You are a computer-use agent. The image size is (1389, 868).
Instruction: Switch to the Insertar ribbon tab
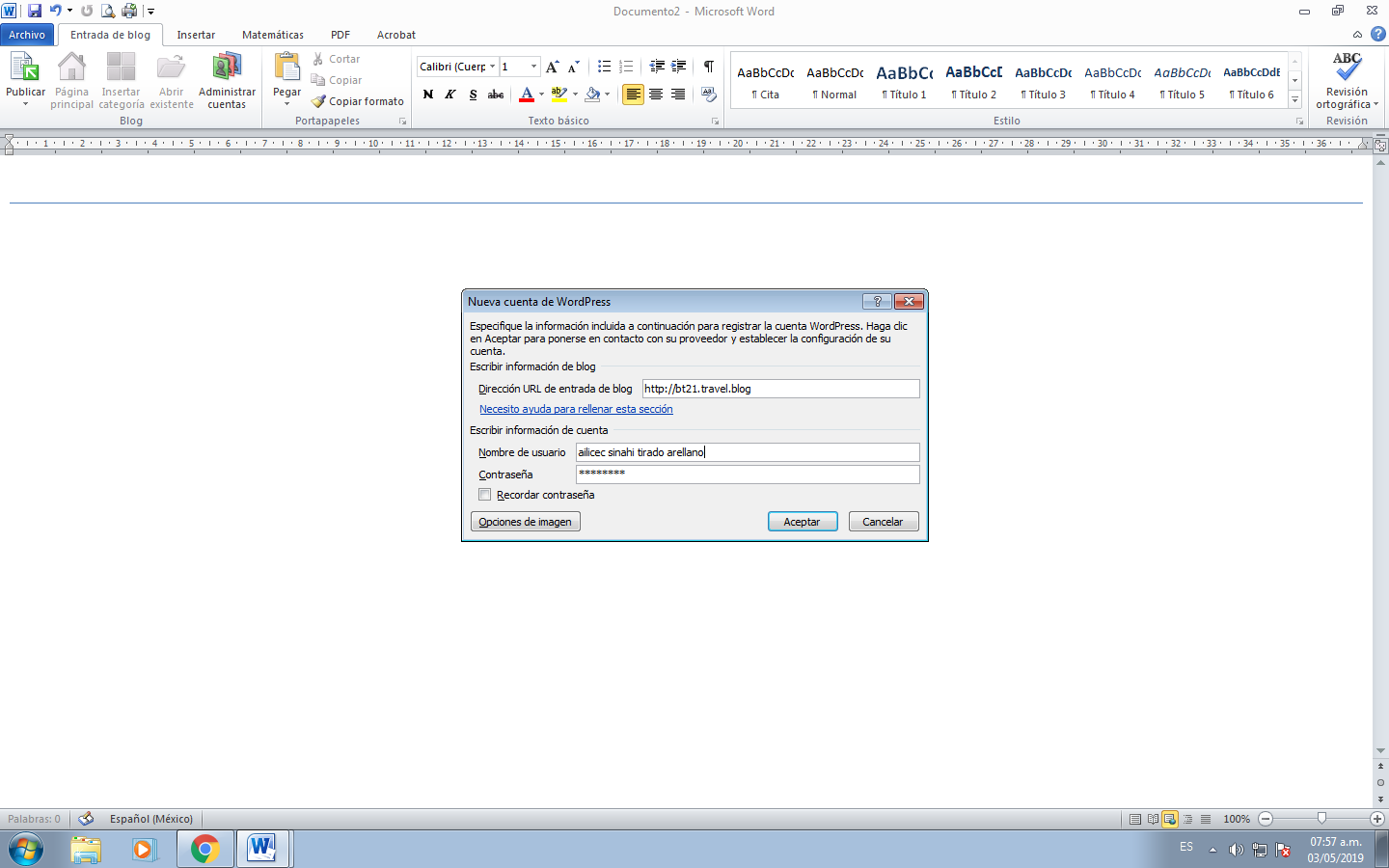tap(196, 35)
